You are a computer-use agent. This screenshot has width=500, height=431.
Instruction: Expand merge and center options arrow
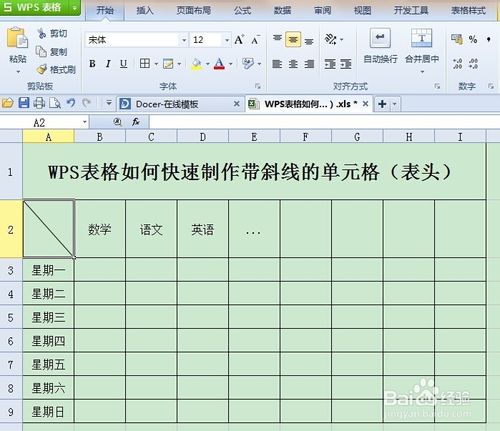[x=422, y=72]
